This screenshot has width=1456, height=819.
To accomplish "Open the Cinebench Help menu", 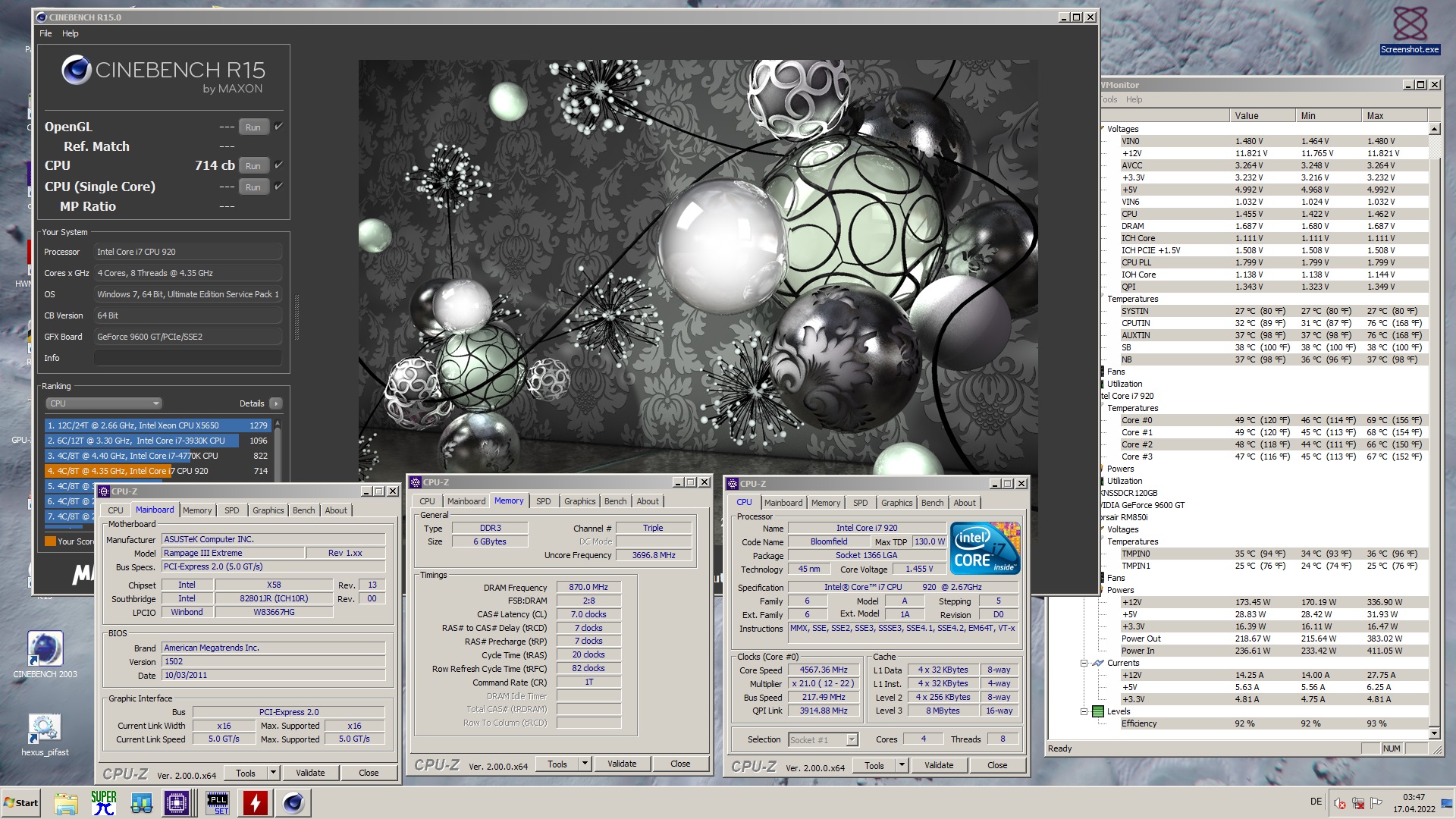I will 71,33.
